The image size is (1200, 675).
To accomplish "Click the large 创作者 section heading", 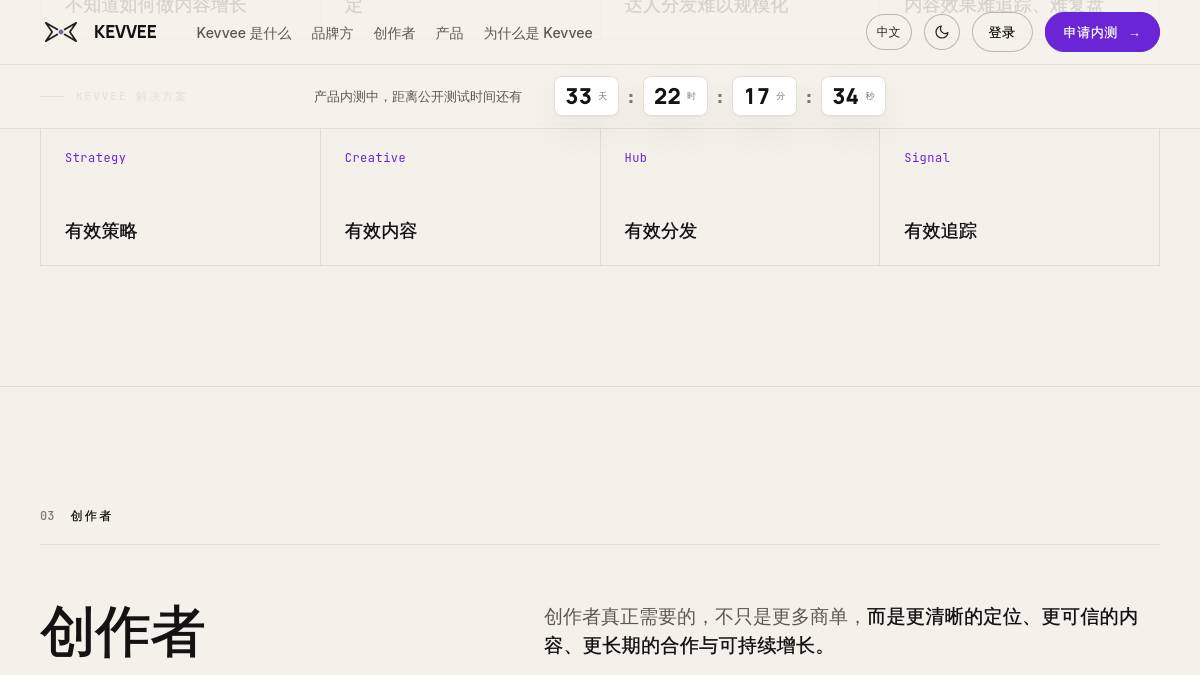I will point(122,632).
